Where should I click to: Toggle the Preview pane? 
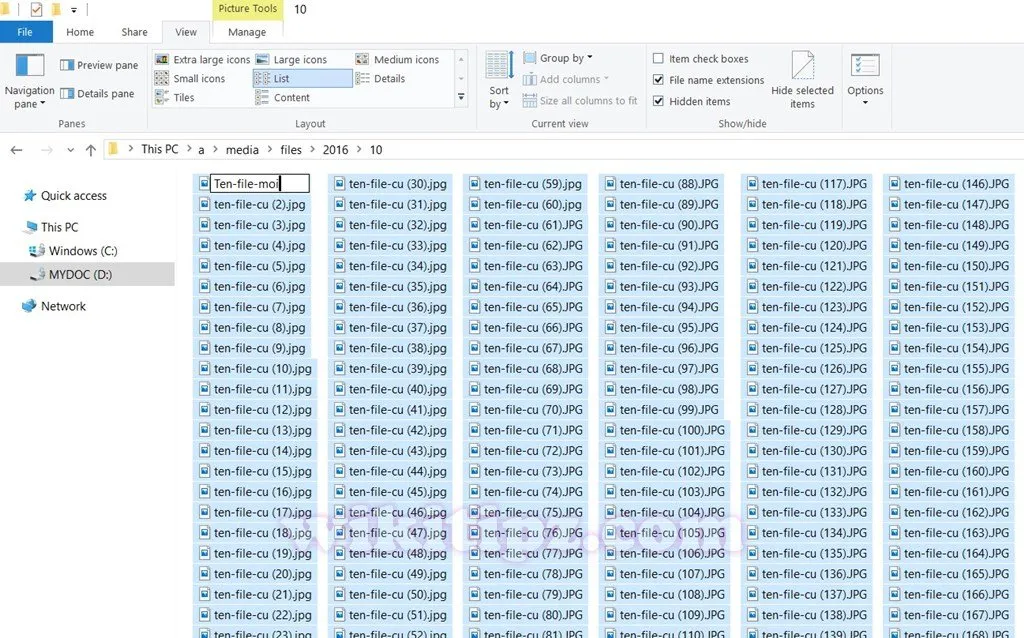(99, 65)
